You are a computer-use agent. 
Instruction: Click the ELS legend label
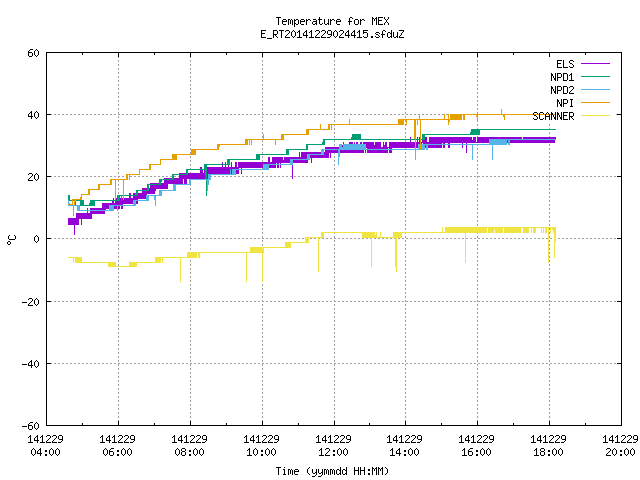(x=565, y=64)
